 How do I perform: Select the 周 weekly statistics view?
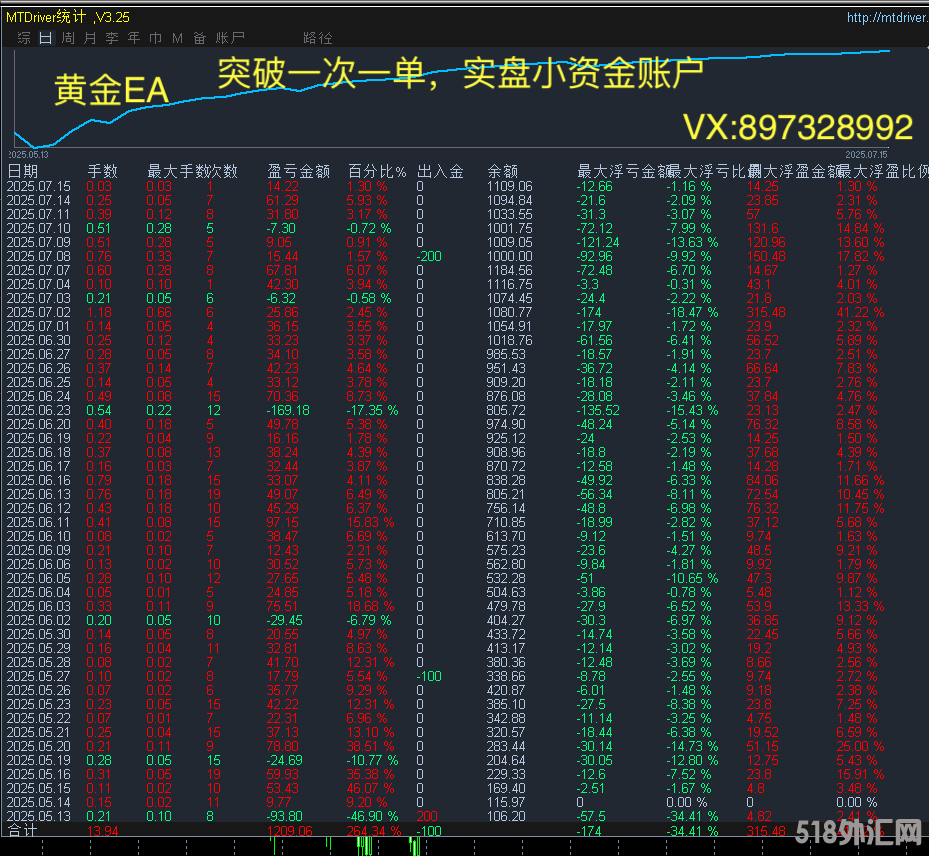tap(67, 37)
